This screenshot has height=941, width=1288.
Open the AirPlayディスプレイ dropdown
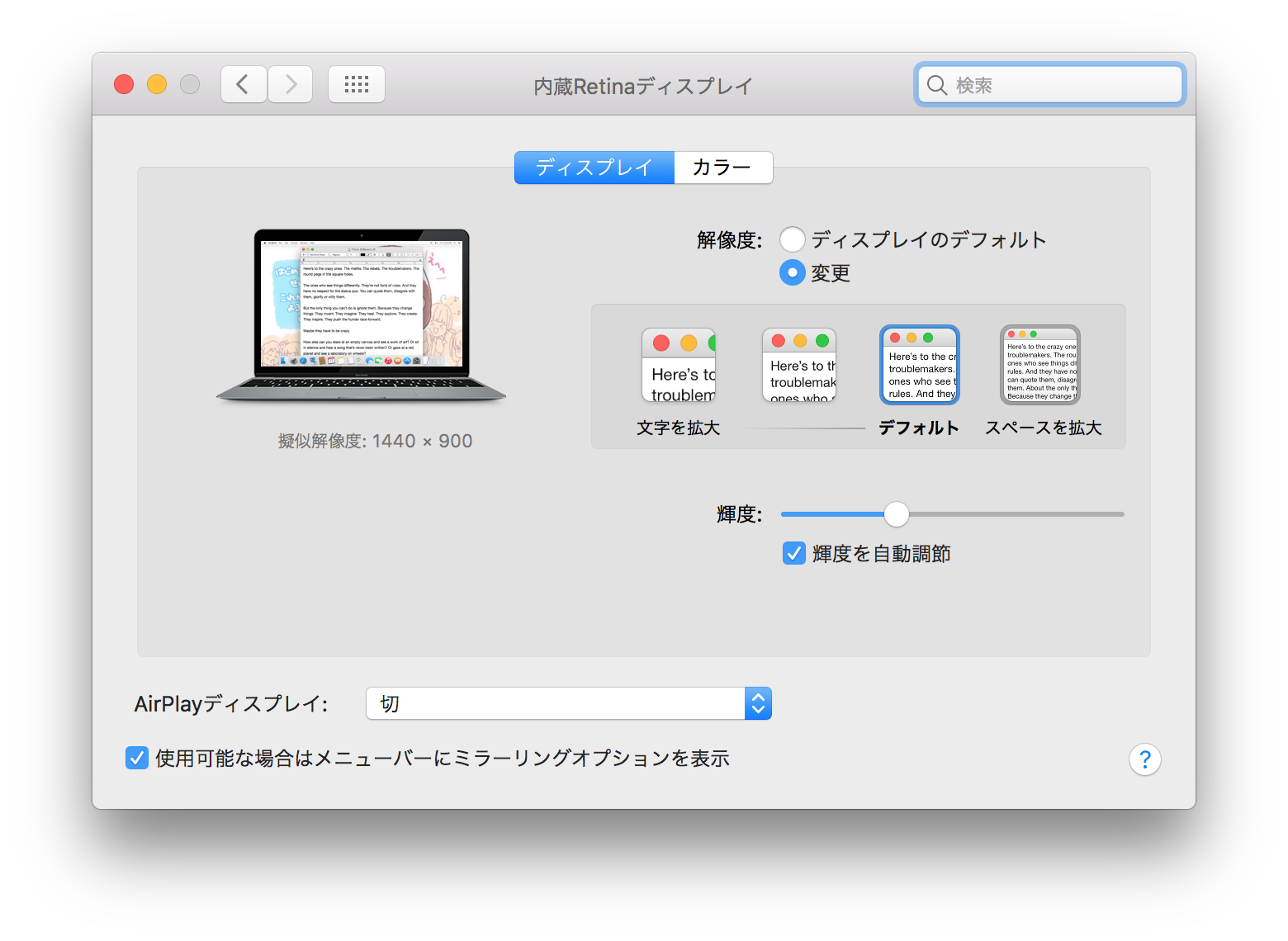569,703
